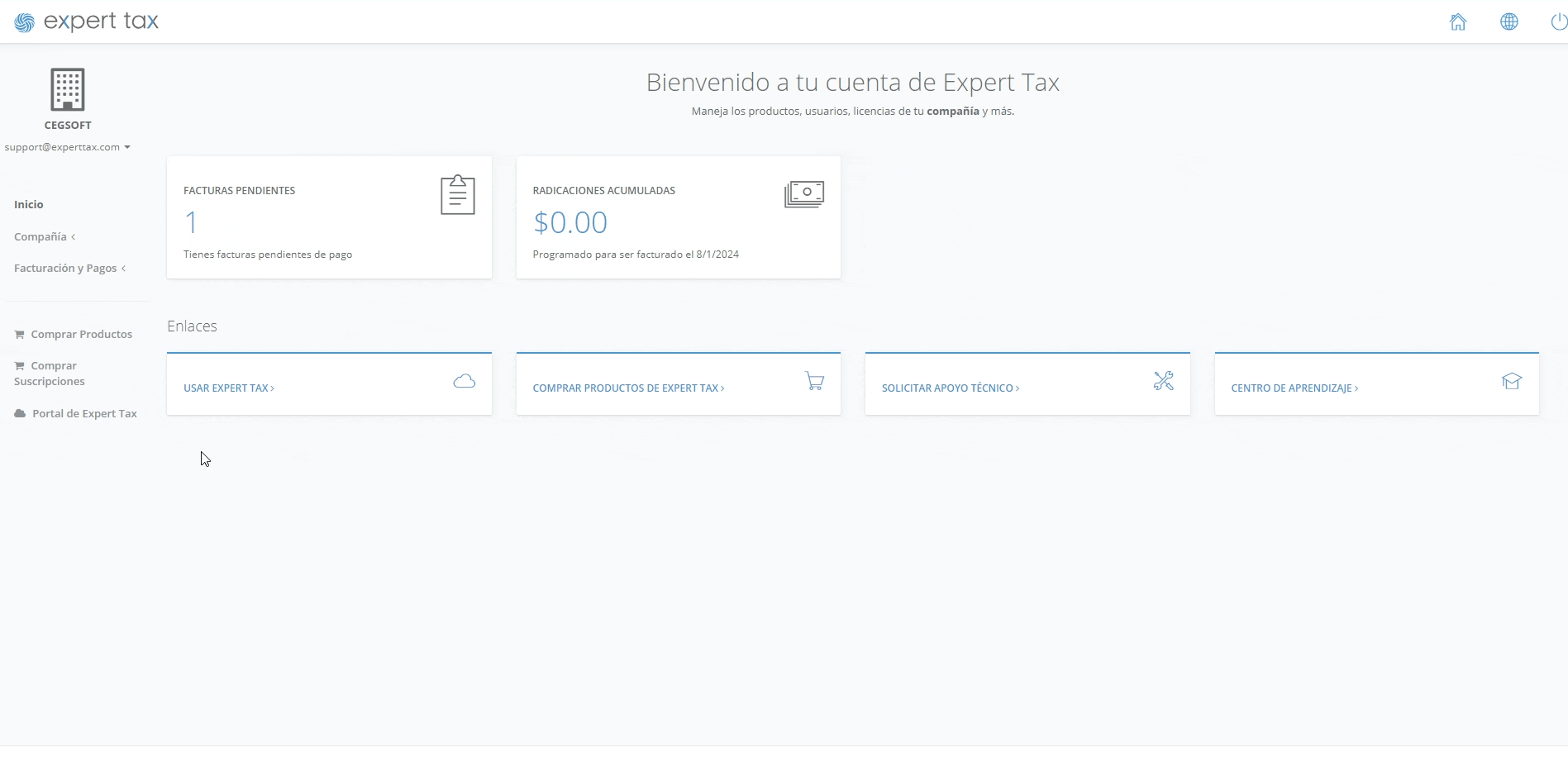The height and width of the screenshot is (757, 1568).
Task: Click cart icon beside Comprar Suscripciones
Action: (x=20, y=366)
